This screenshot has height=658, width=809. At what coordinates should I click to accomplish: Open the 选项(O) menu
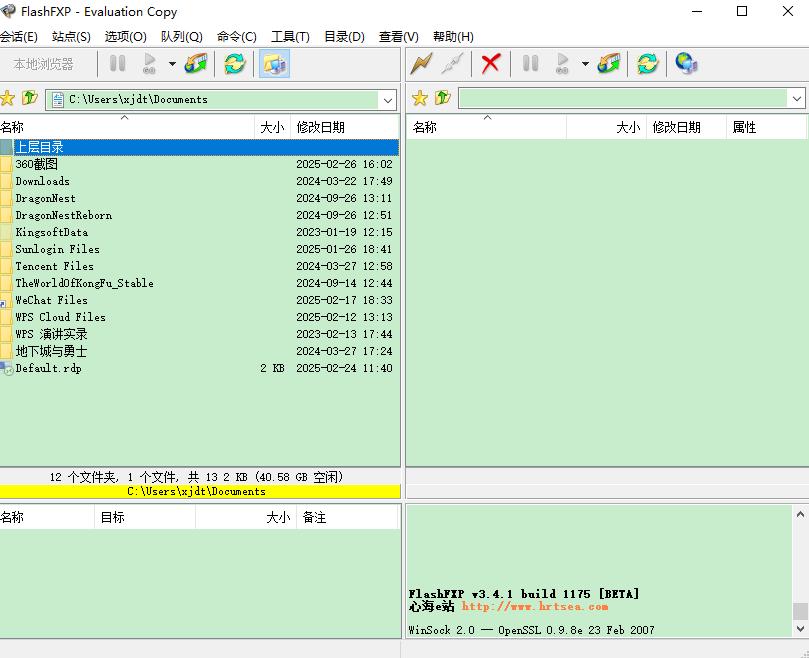pyautogui.click(x=125, y=37)
